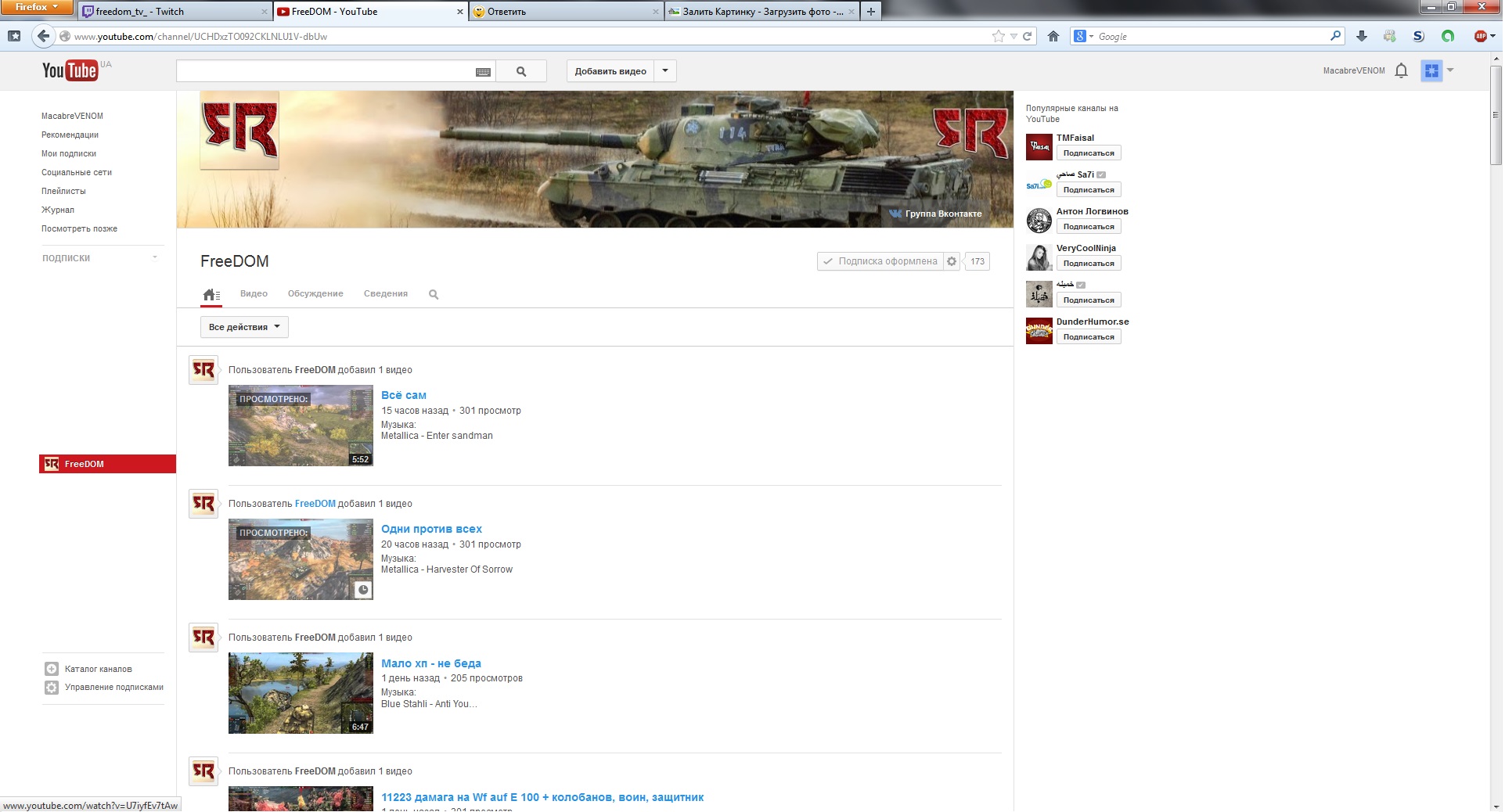1505x812 pixels.
Task: Toggle Подписка оформлена subscription button
Action: [x=880, y=261]
